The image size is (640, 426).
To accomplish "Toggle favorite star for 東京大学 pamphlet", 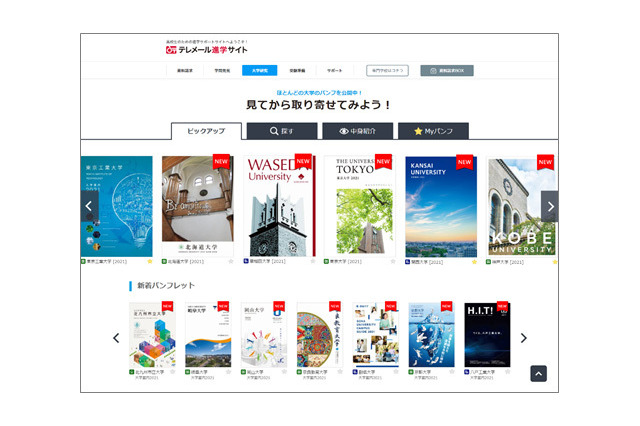I will point(393,261).
